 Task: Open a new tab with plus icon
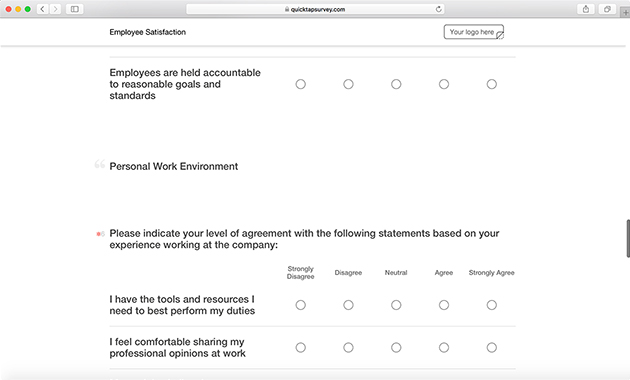[625, 12]
